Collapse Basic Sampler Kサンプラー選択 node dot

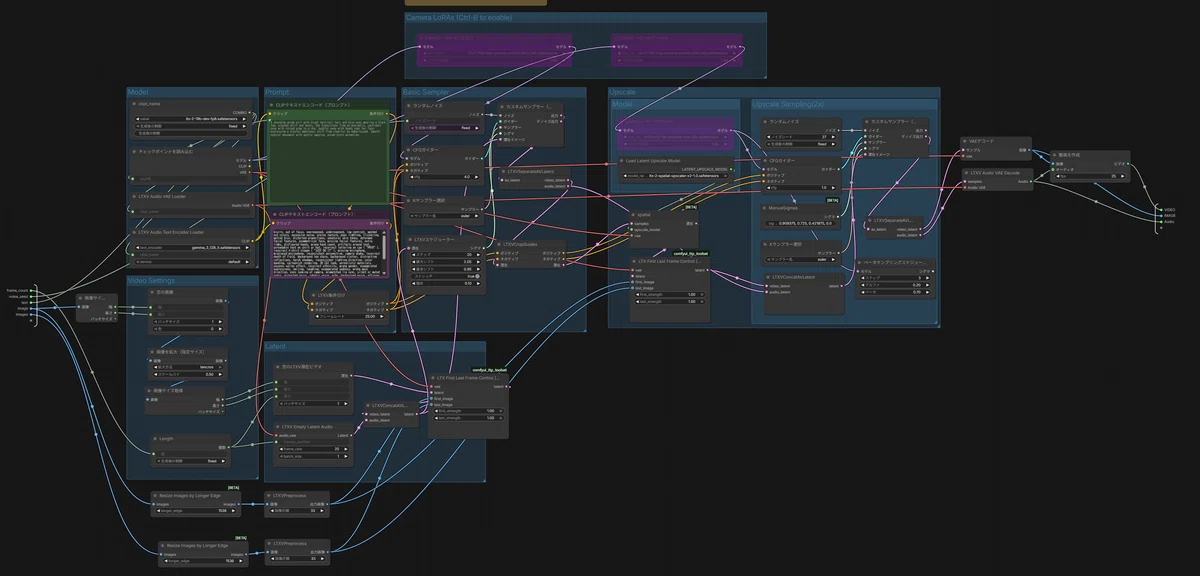click(x=408, y=200)
